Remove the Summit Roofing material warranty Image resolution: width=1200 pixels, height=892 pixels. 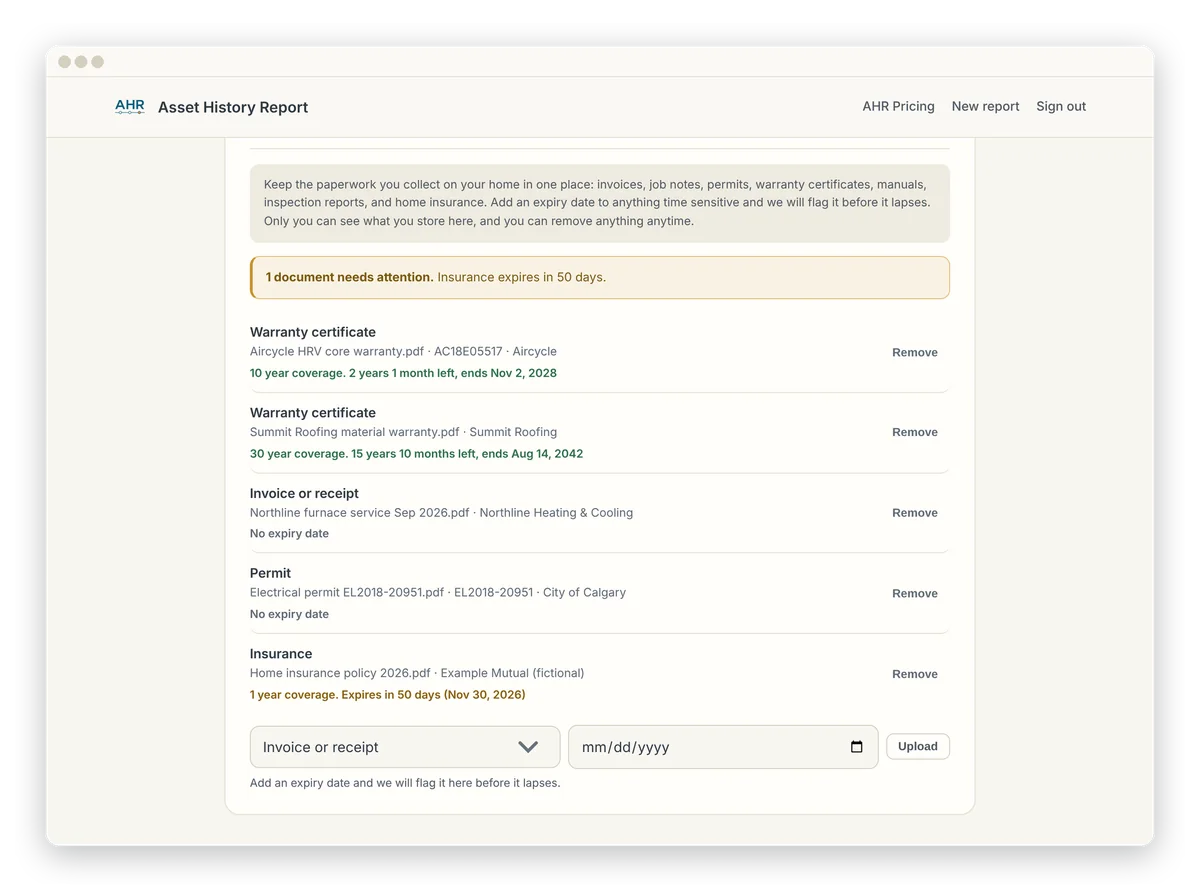[914, 432]
